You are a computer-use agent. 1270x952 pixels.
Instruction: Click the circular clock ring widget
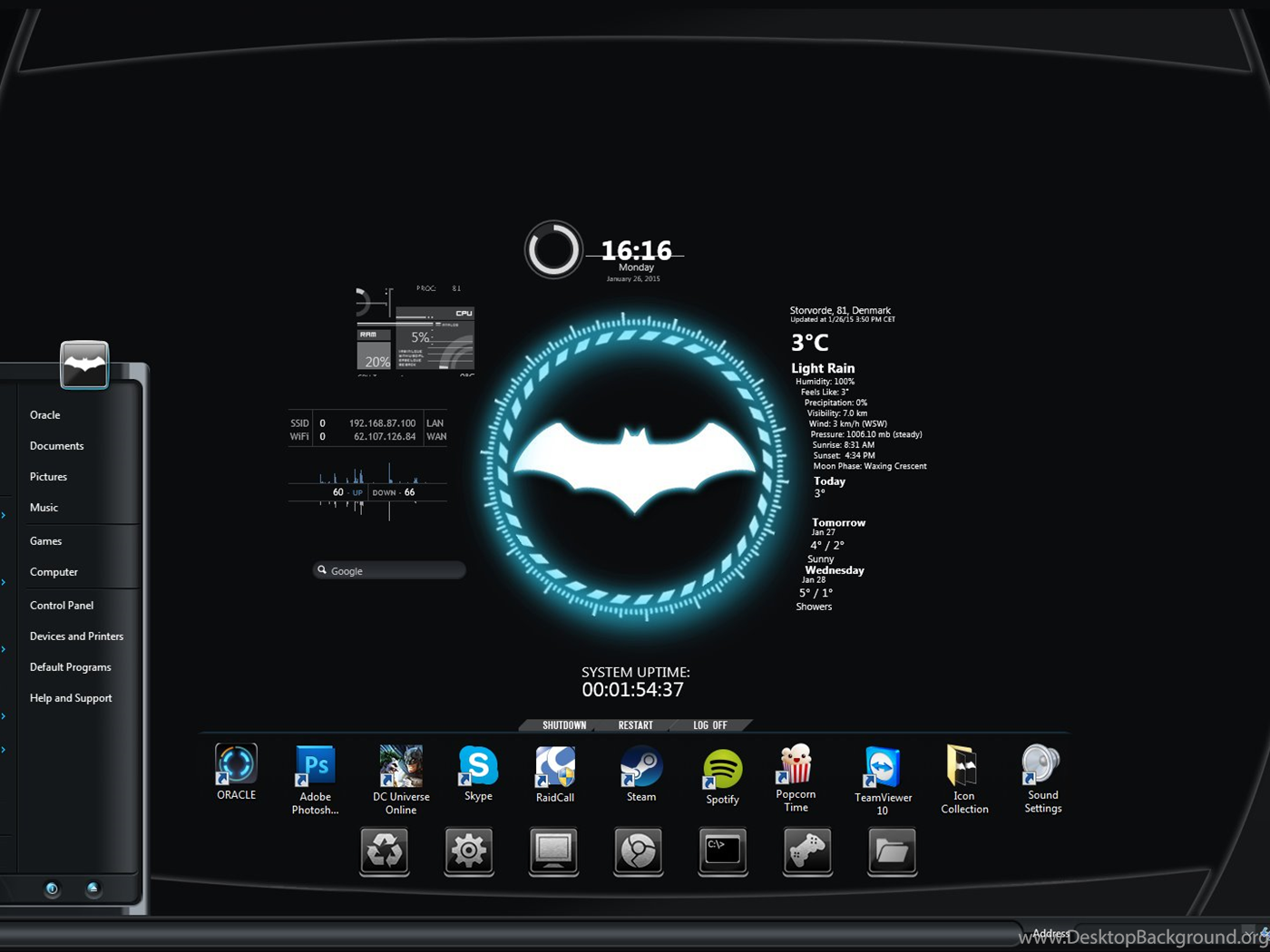pos(553,249)
